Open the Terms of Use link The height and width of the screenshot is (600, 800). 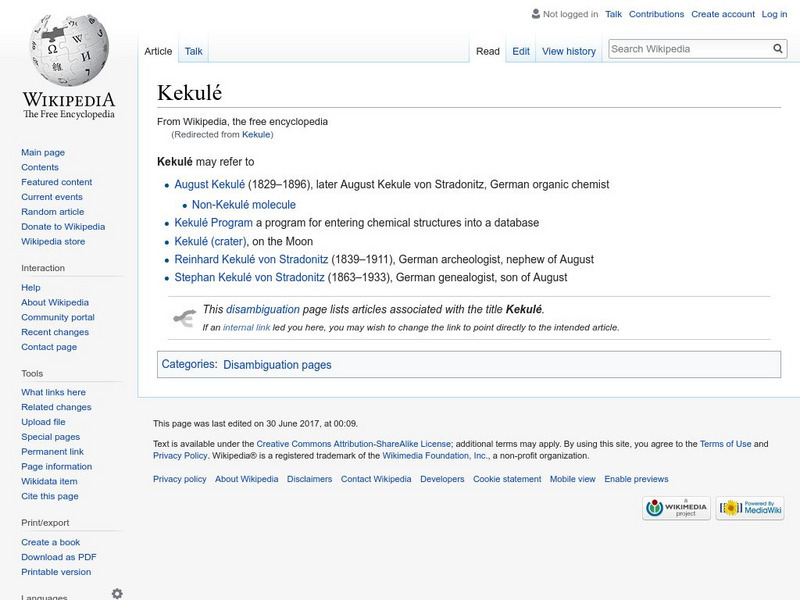(x=725, y=444)
